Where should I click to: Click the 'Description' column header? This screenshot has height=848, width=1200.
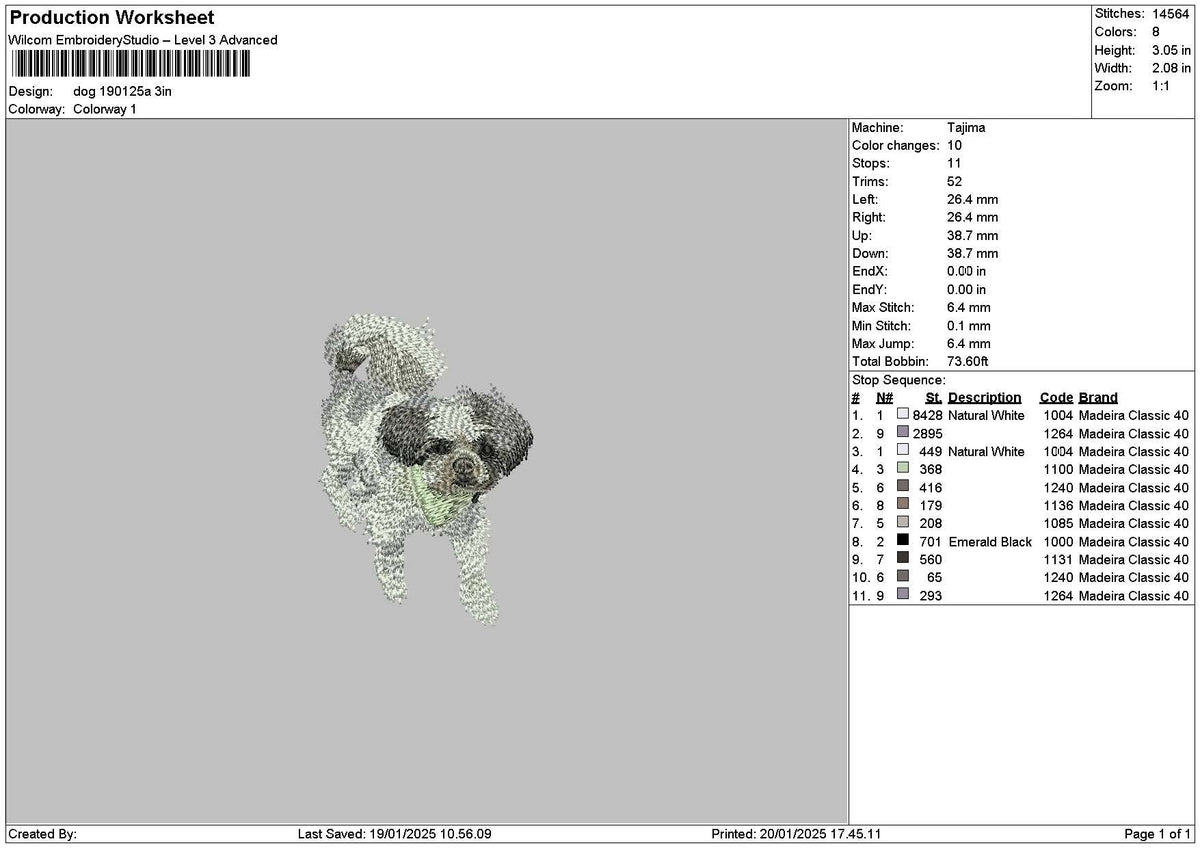[x=985, y=398]
